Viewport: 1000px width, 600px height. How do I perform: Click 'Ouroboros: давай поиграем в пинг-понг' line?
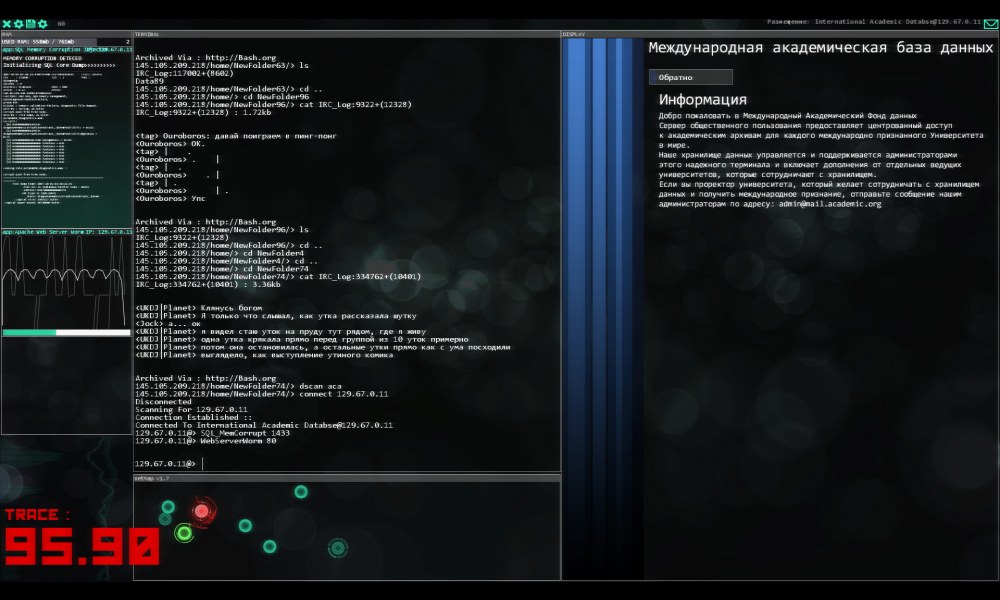[235, 136]
